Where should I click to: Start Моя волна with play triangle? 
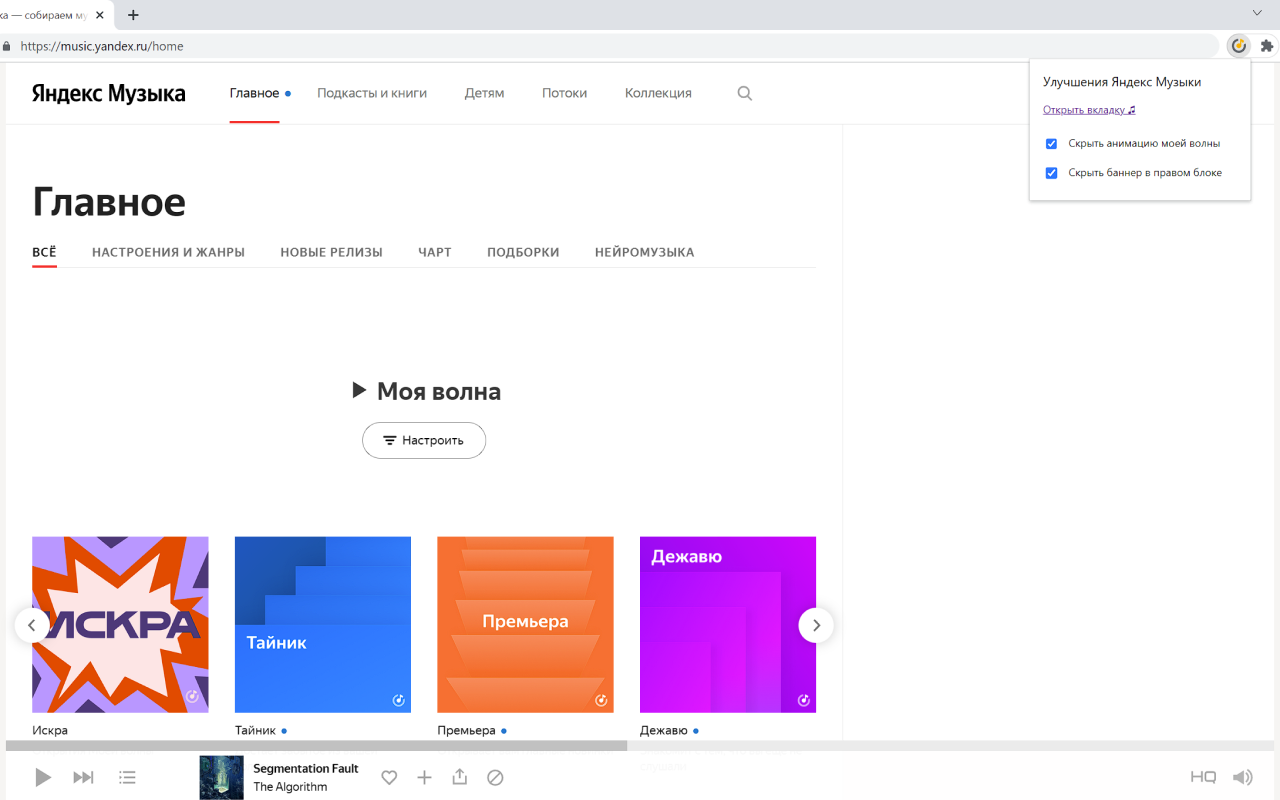(360, 390)
